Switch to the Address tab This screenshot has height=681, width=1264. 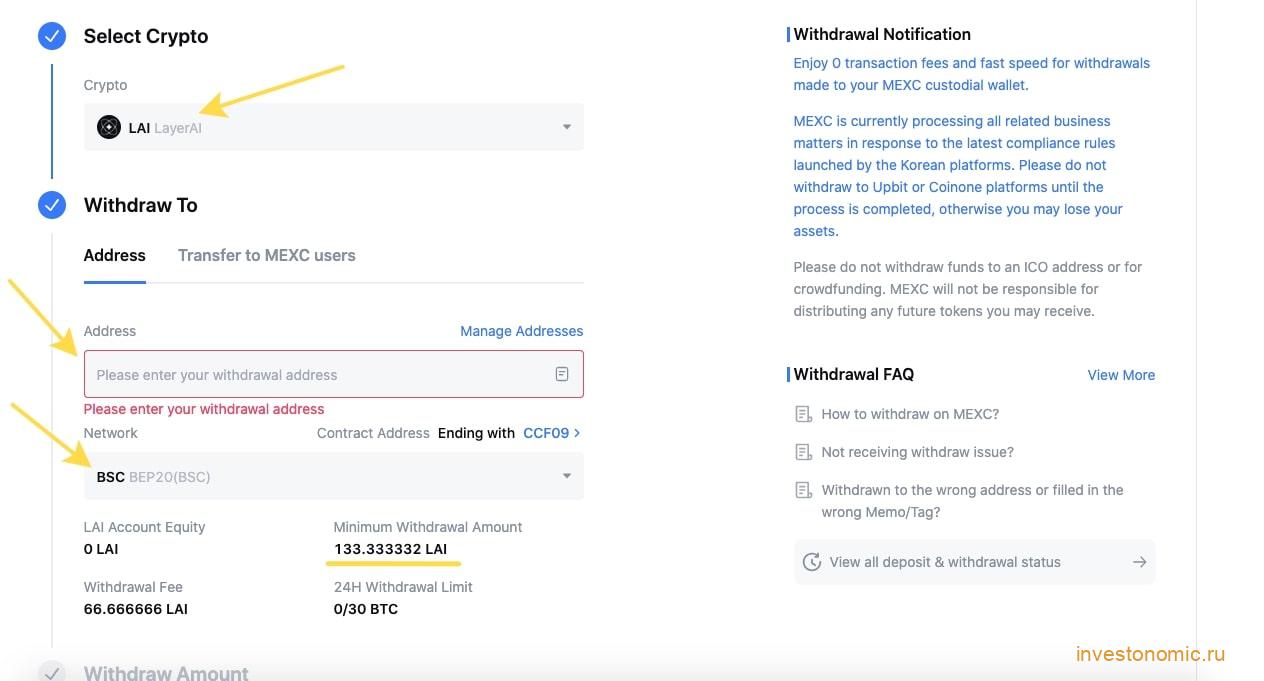point(115,255)
